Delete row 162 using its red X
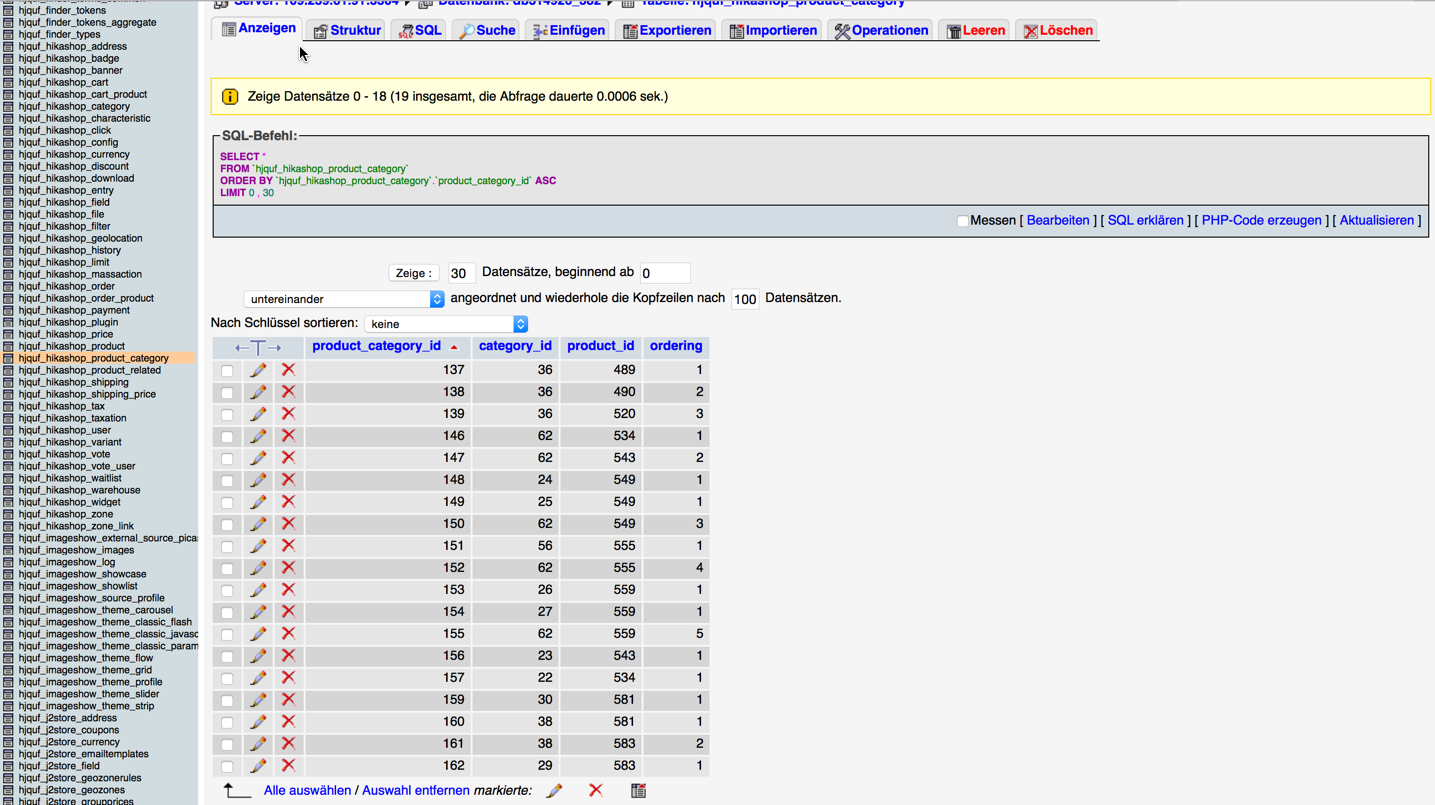1435x805 pixels. [x=288, y=766]
